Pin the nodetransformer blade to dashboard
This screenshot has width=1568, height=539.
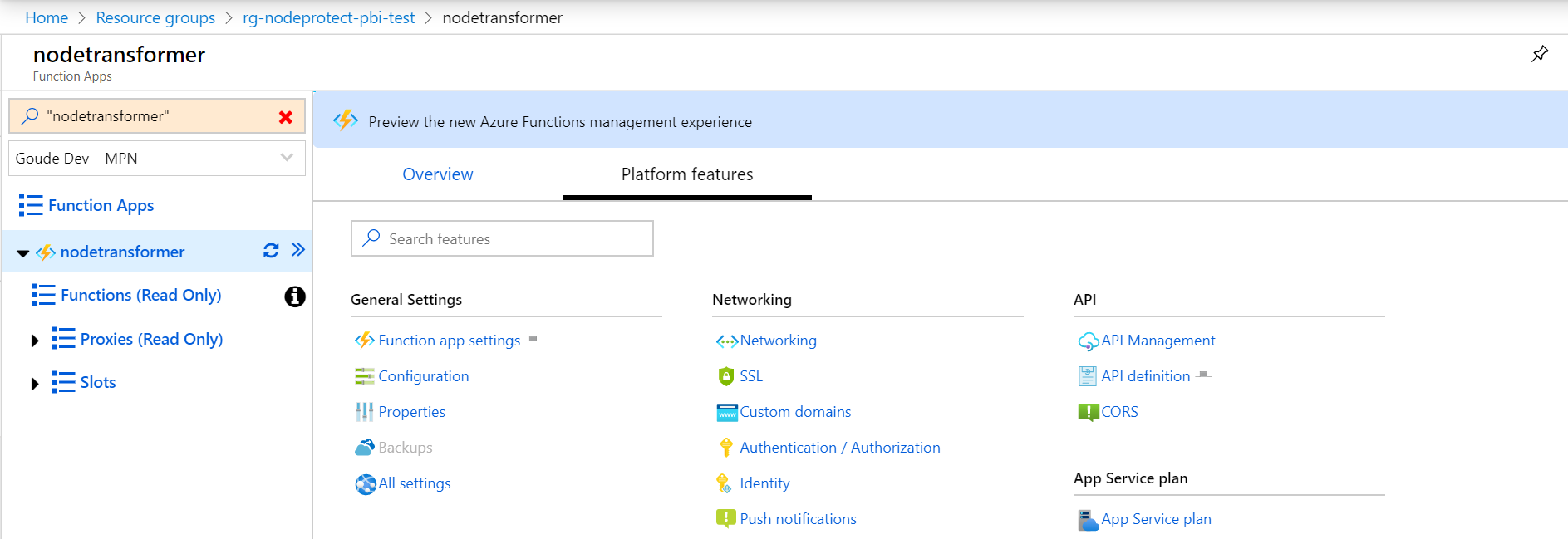point(1540,54)
